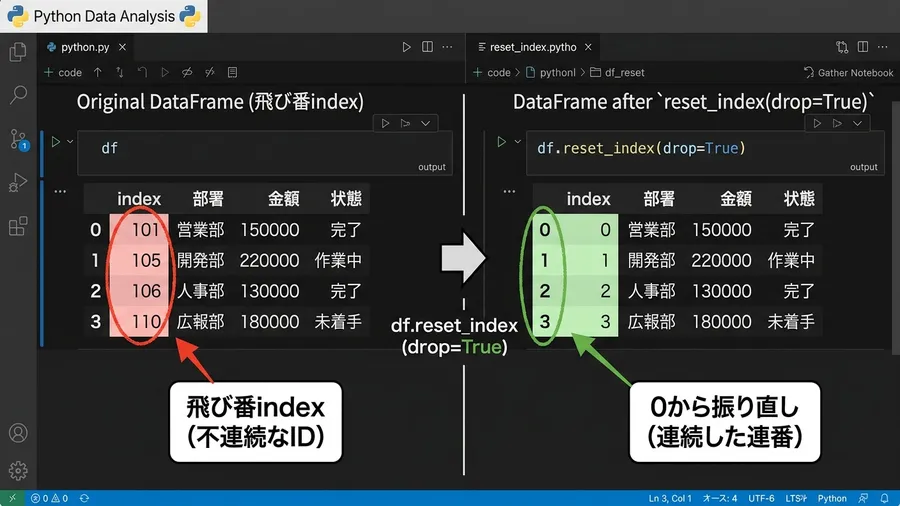Split the right editor with split icon
The height and width of the screenshot is (506, 900).
pyautogui.click(x=863, y=47)
